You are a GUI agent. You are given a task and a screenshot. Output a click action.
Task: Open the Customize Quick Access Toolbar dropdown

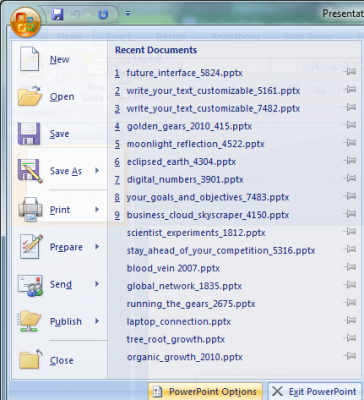point(128,14)
